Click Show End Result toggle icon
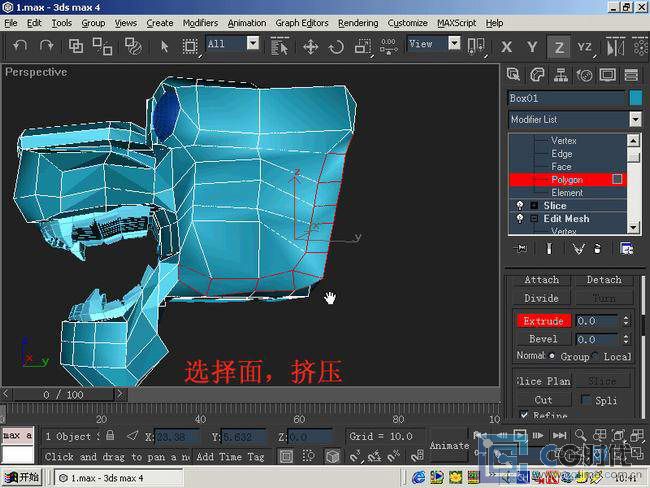650x488 pixels. pyautogui.click(x=549, y=248)
